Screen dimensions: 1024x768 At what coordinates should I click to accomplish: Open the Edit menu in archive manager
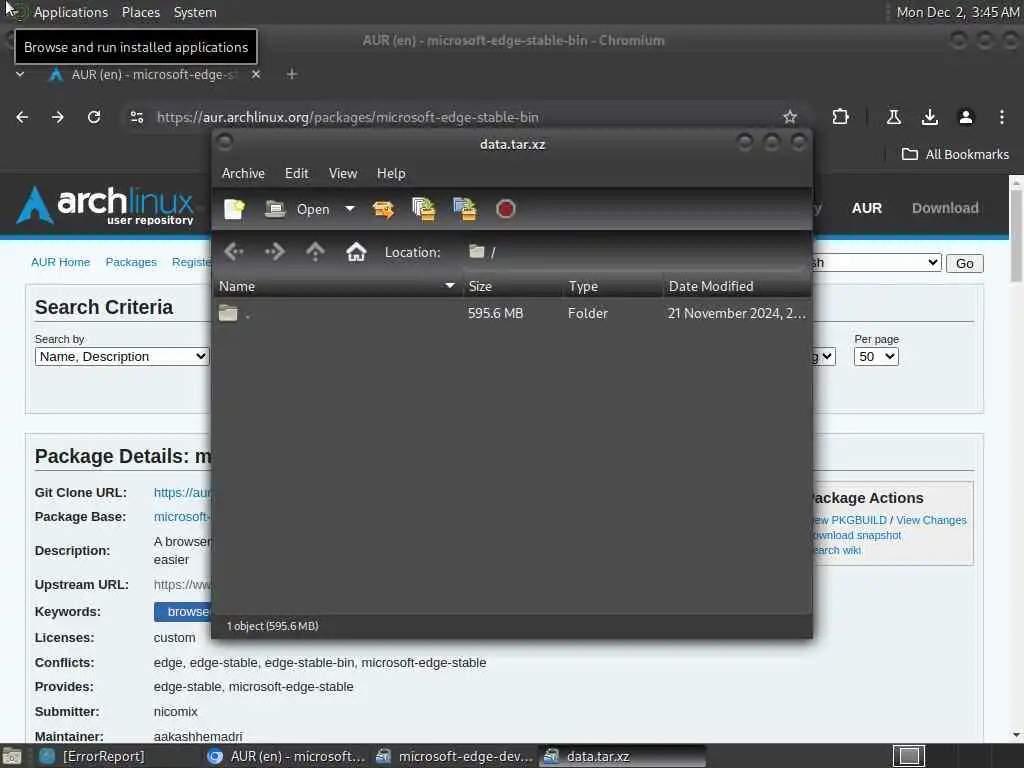click(x=296, y=173)
